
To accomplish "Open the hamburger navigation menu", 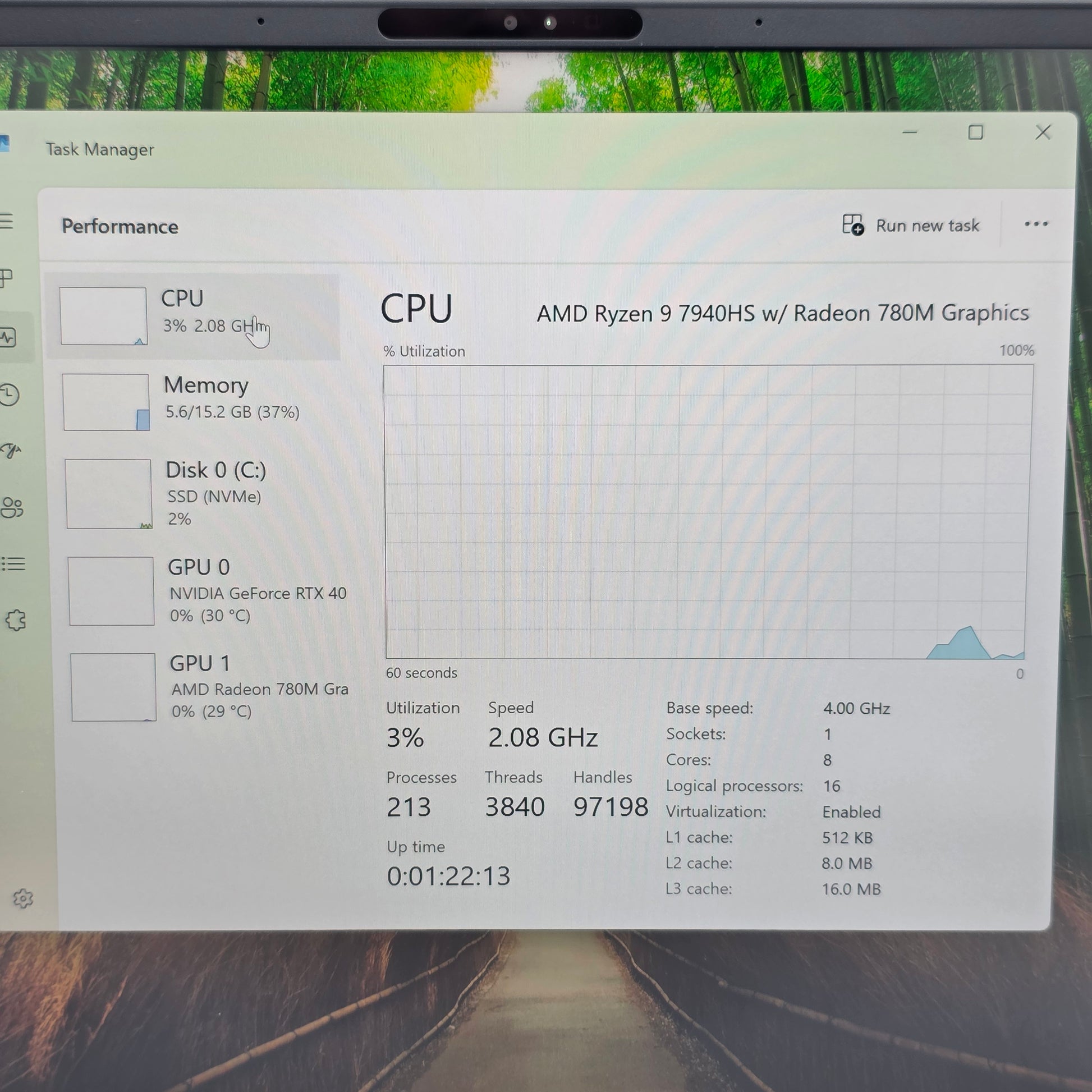I will click(x=7, y=221).
